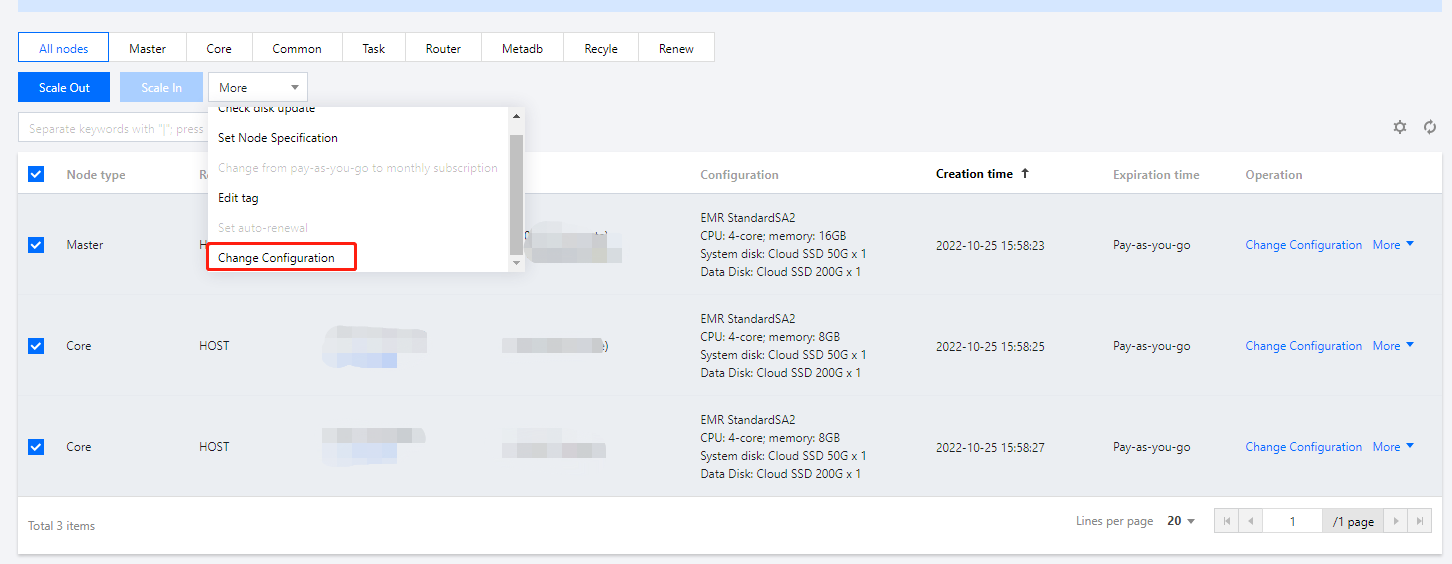Switch to the Core tab
This screenshot has height=564, width=1452.
pos(219,48)
